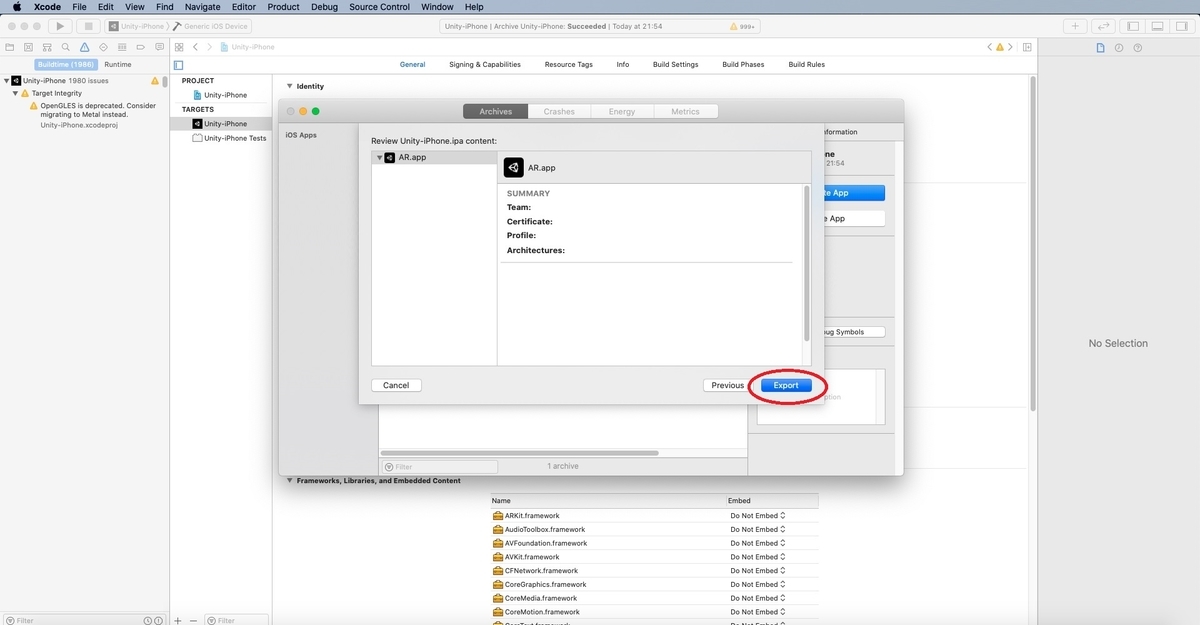
Task: Select the History inspector clock icon
Action: click(1119, 47)
